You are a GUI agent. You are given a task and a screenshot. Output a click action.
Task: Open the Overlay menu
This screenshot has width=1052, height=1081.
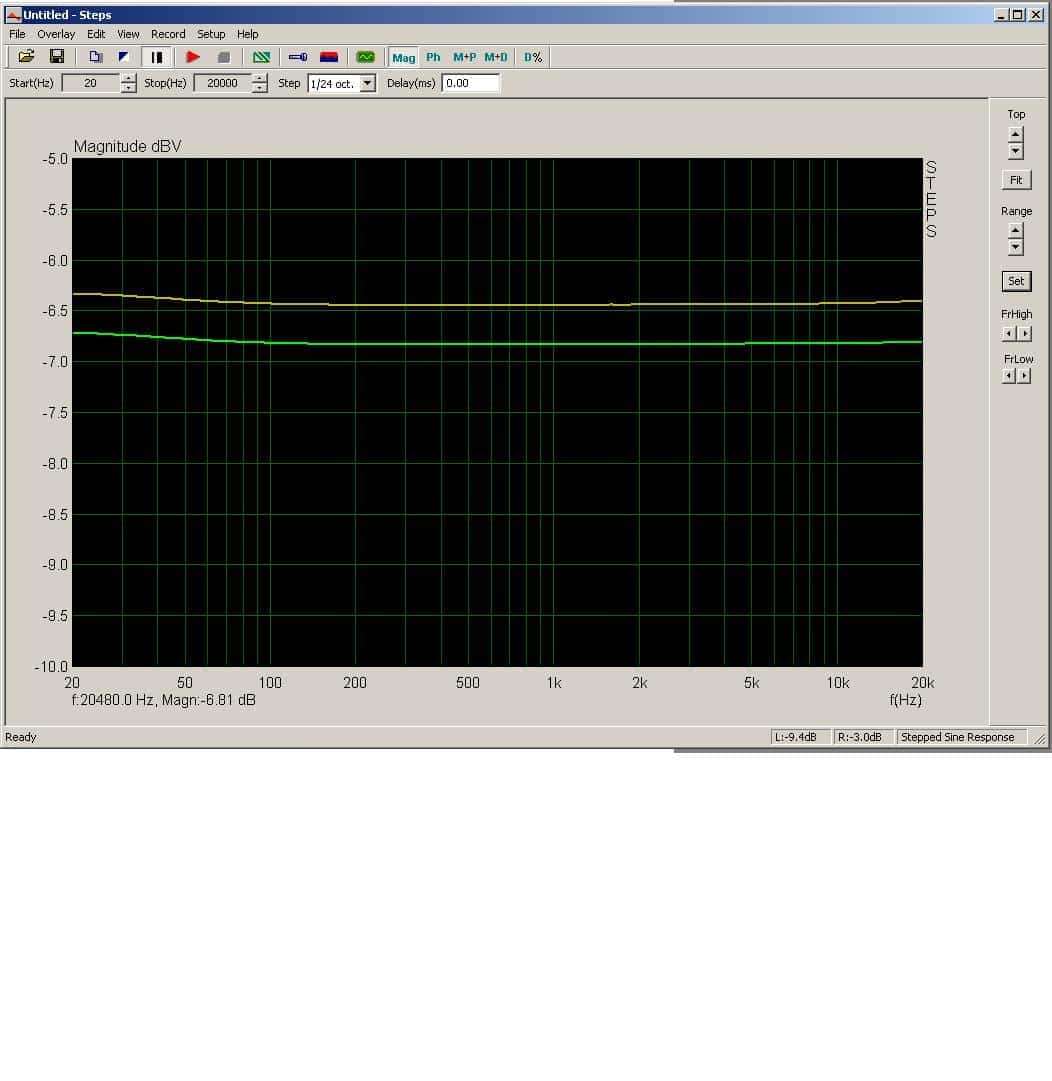[x=56, y=34]
